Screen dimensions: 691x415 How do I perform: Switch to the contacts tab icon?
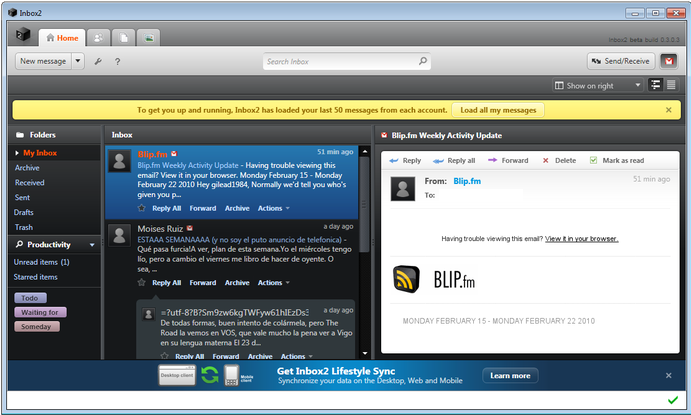98,38
